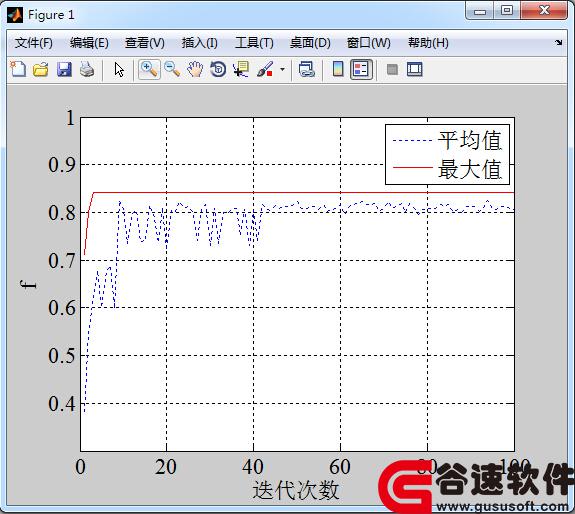Select the Pan hand tool
Screen dimensions: 575x514
coord(195,69)
